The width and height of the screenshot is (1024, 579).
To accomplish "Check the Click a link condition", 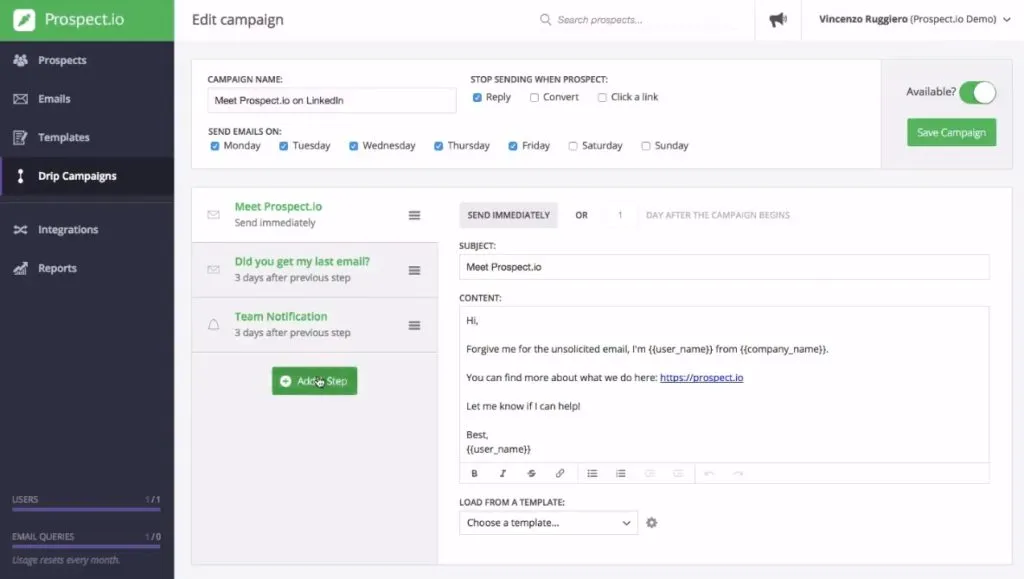I will (x=602, y=97).
